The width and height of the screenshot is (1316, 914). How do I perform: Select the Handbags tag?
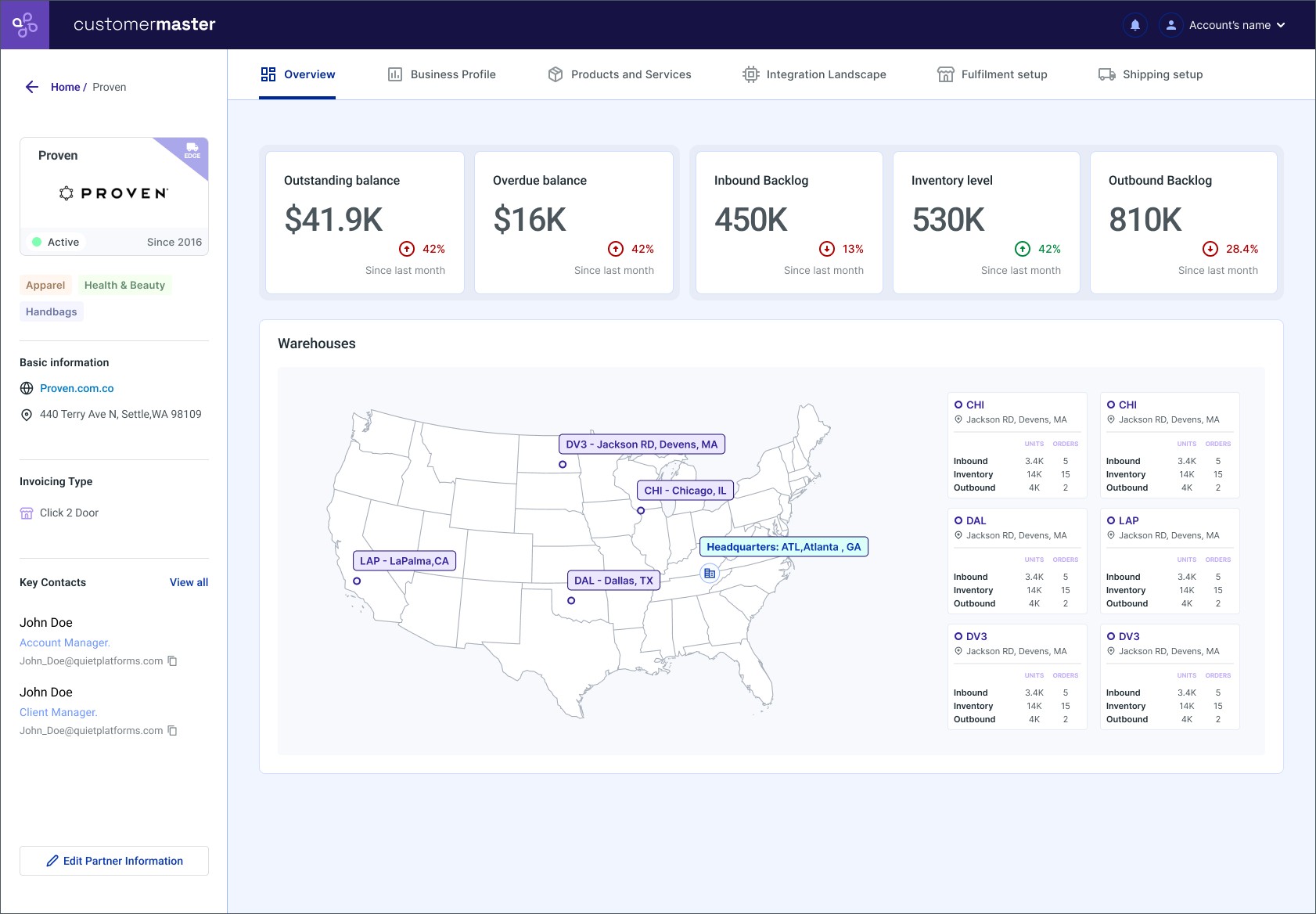(51, 311)
